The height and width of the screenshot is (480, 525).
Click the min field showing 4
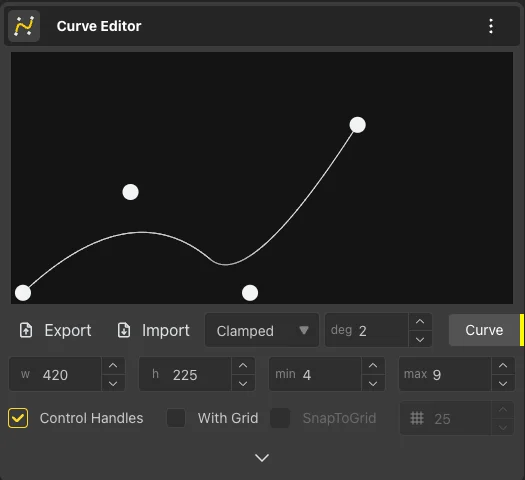[315, 374]
